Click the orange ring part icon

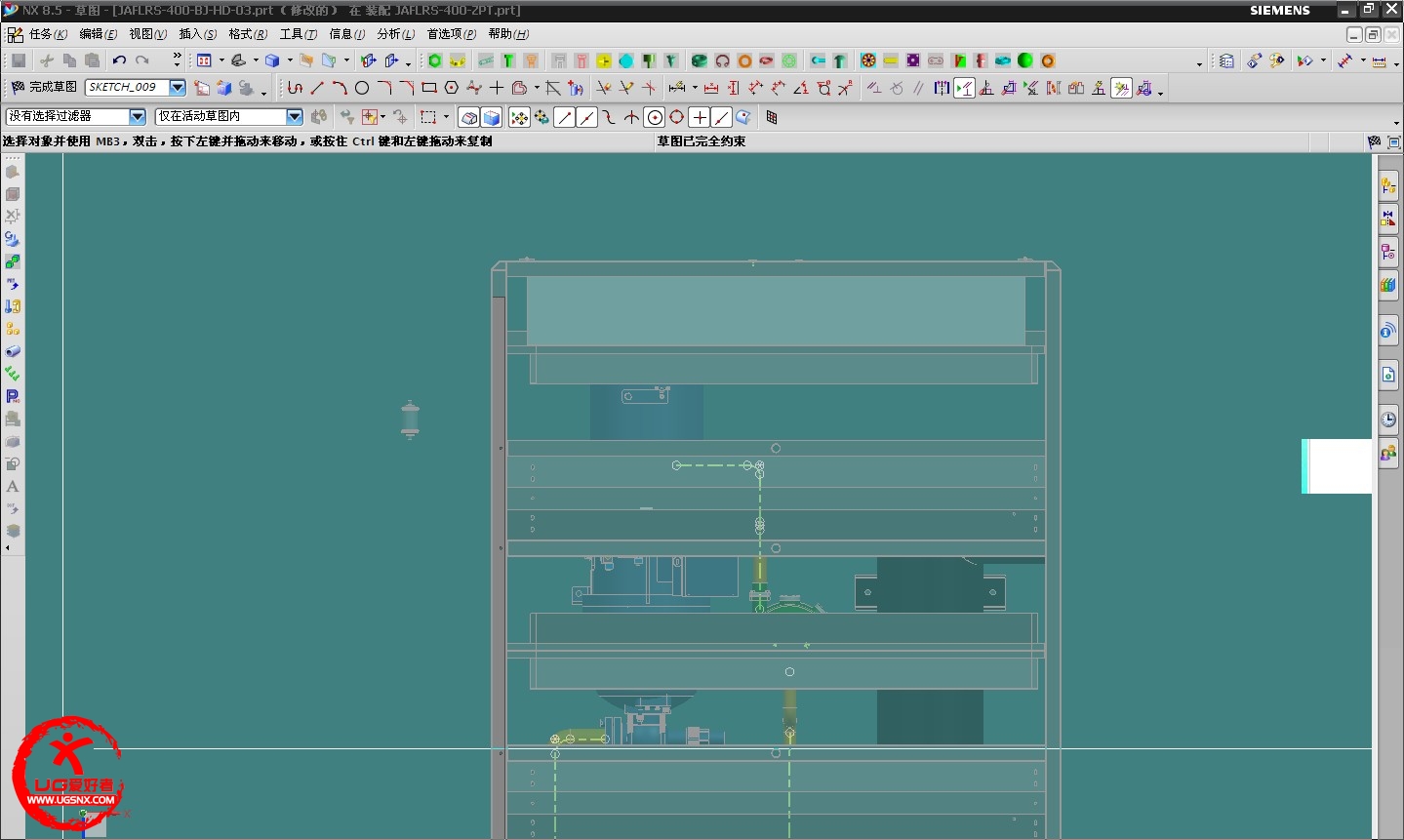tap(744, 60)
